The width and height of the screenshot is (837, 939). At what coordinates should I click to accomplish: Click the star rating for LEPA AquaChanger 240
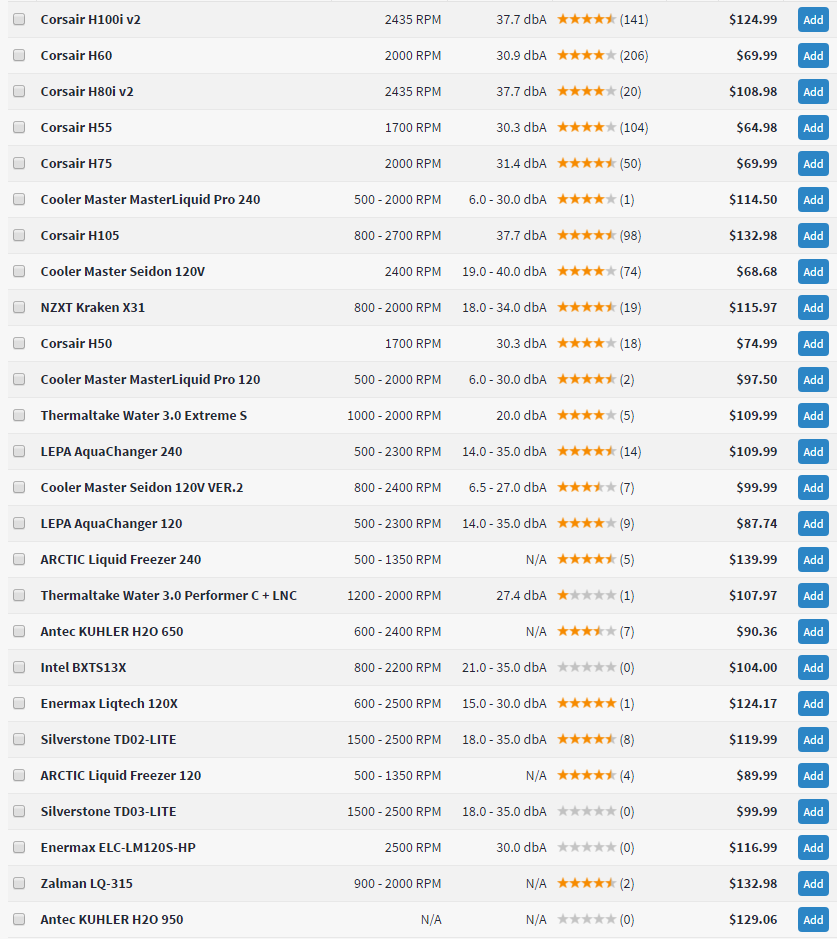pos(586,451)
